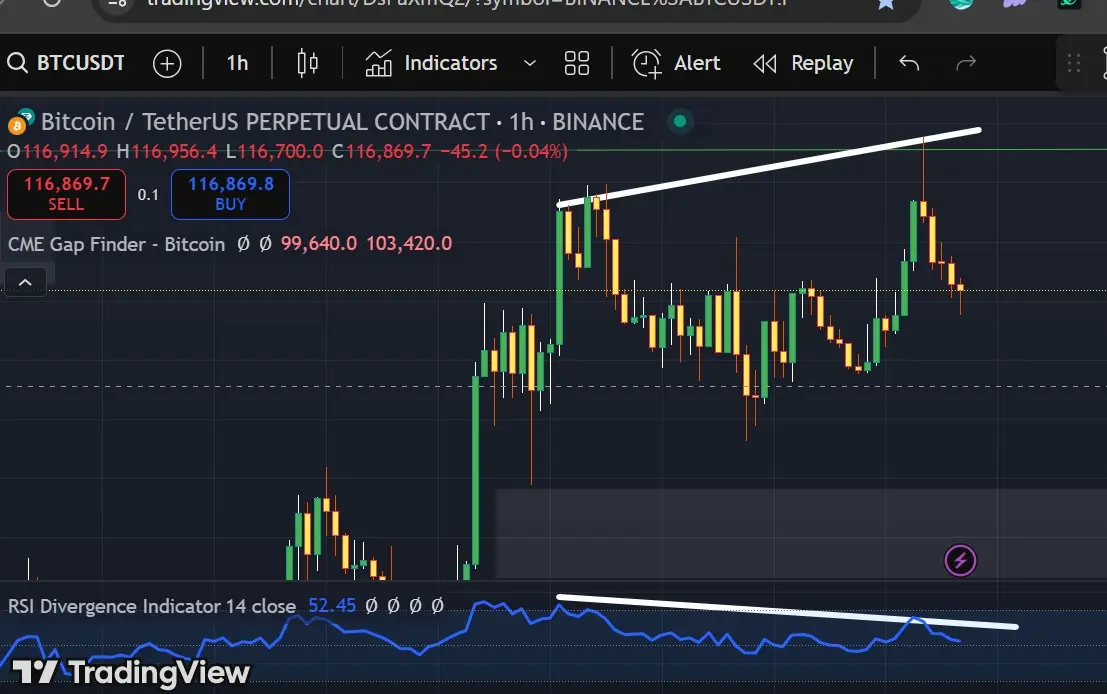Click the high price H116,956.4
Image resolution: width=1107 pixels, height=694 pixels.
[x=167, y=151]
